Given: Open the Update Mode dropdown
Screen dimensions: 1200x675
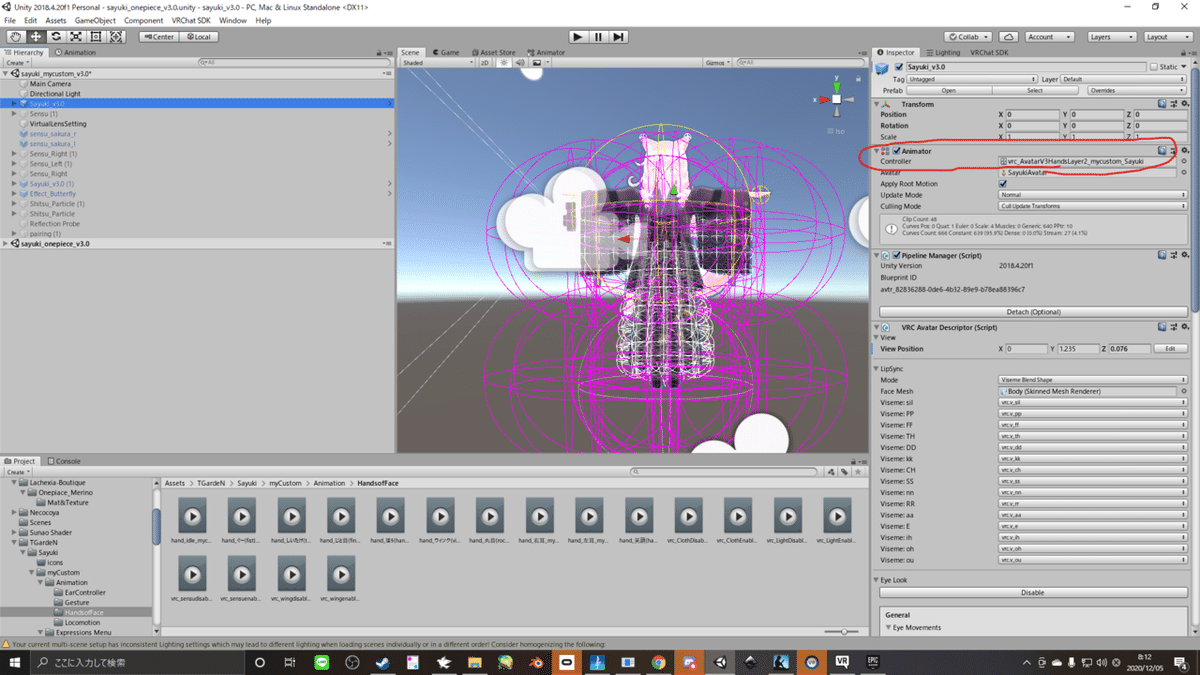Looking at the screenshot, I should tap(1092, 195).
